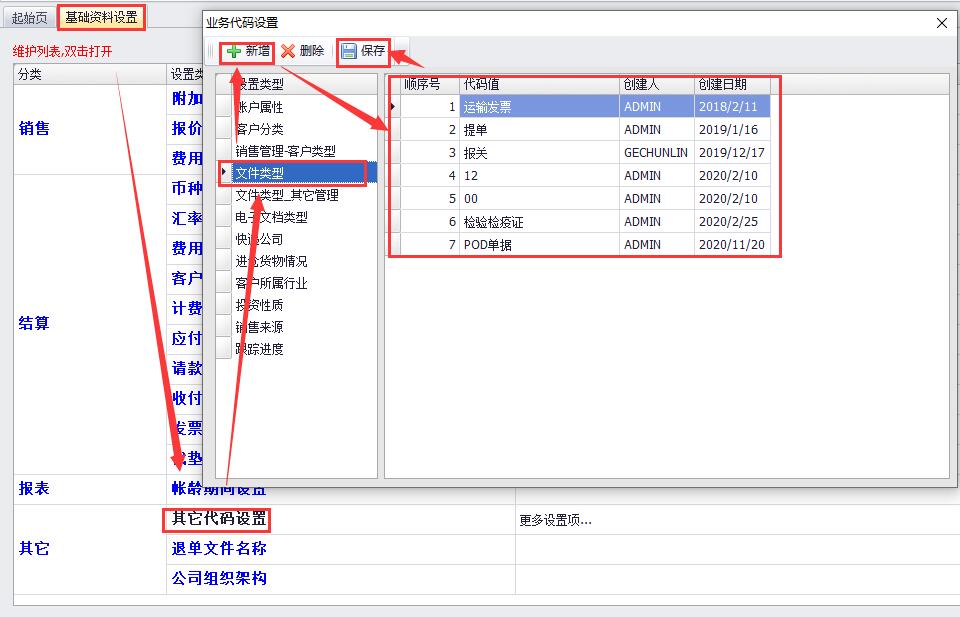The height and width of the screenshot is (617, 960).
Task: Click the green plus 新增 icon
Action: pos(233,51)
